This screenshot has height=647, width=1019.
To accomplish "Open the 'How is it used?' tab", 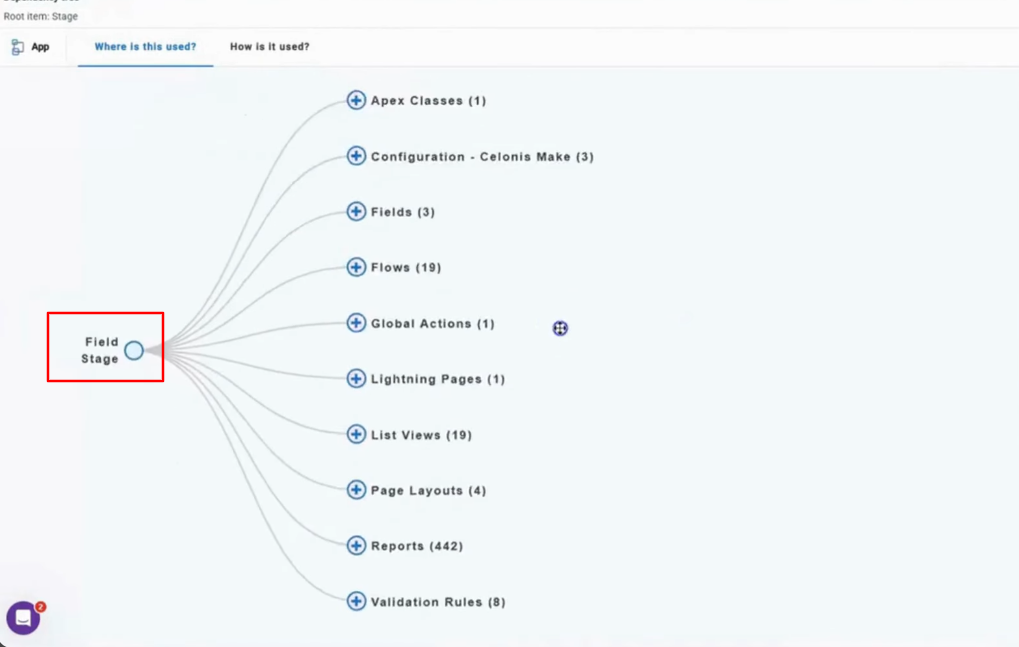I will pyautogui.click(x=269, y=47).
